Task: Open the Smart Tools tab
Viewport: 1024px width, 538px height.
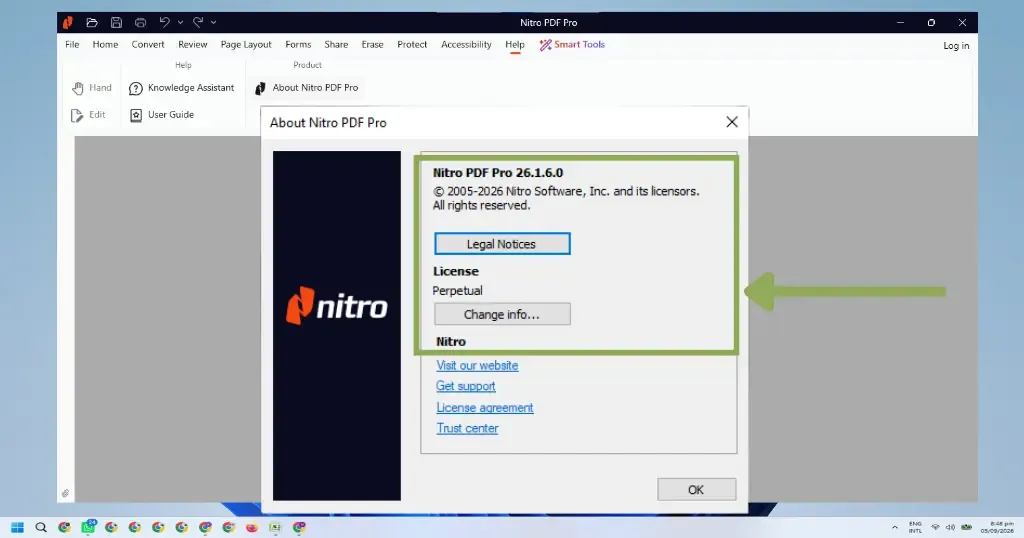Action: pos(572,44)
